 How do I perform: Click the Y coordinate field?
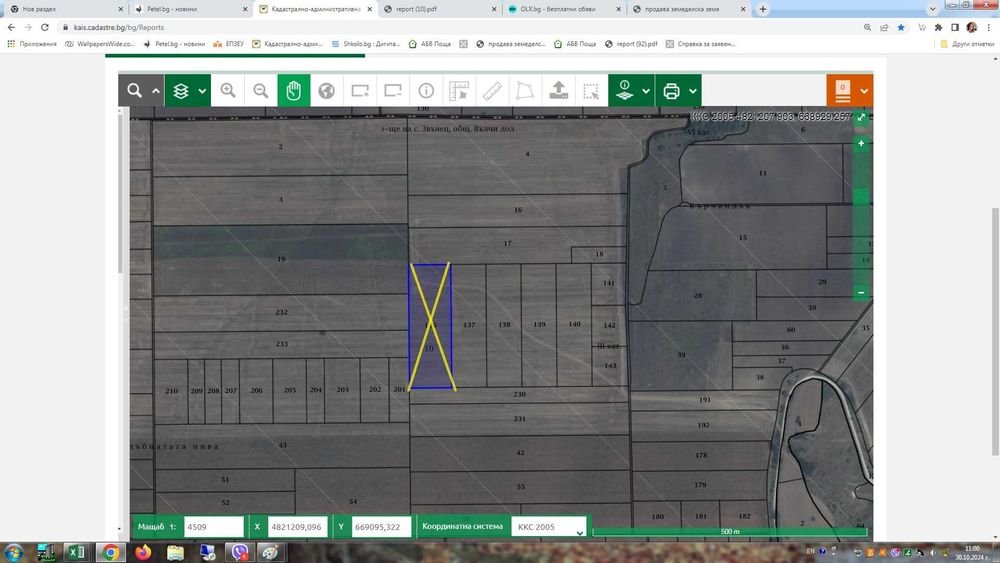[x=381, y=527]
